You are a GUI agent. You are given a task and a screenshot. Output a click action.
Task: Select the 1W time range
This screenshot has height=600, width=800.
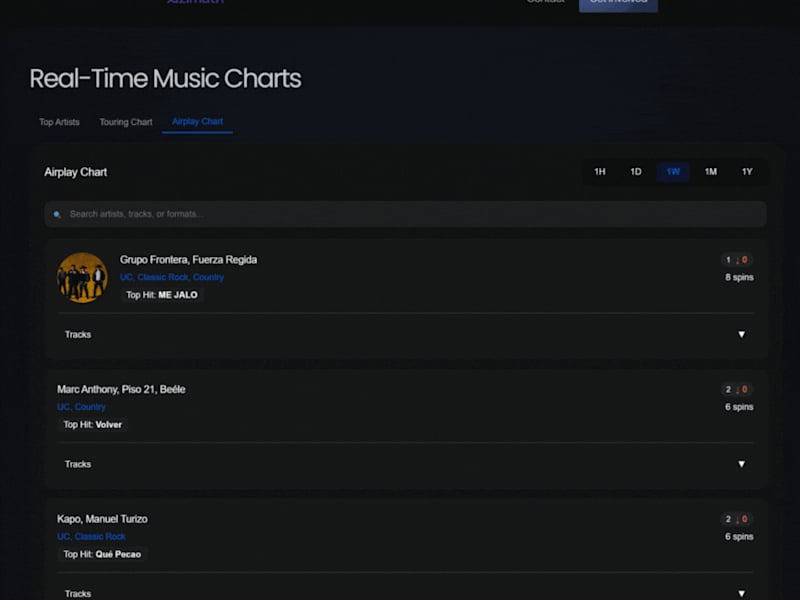pos(673,172)
